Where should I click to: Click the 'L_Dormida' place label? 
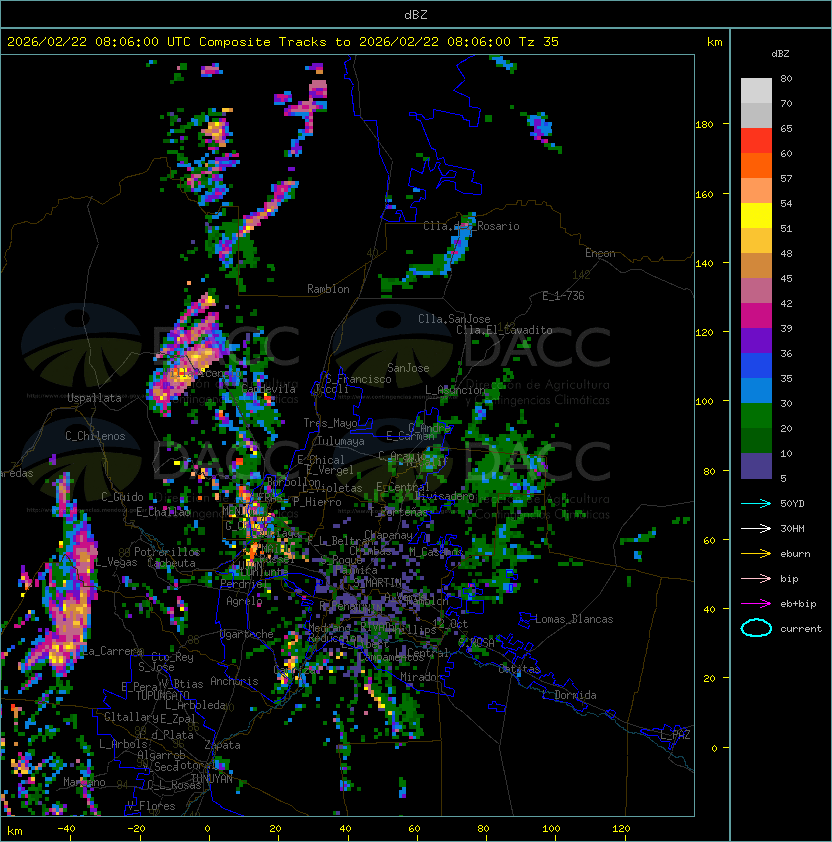tap(569, 695)
